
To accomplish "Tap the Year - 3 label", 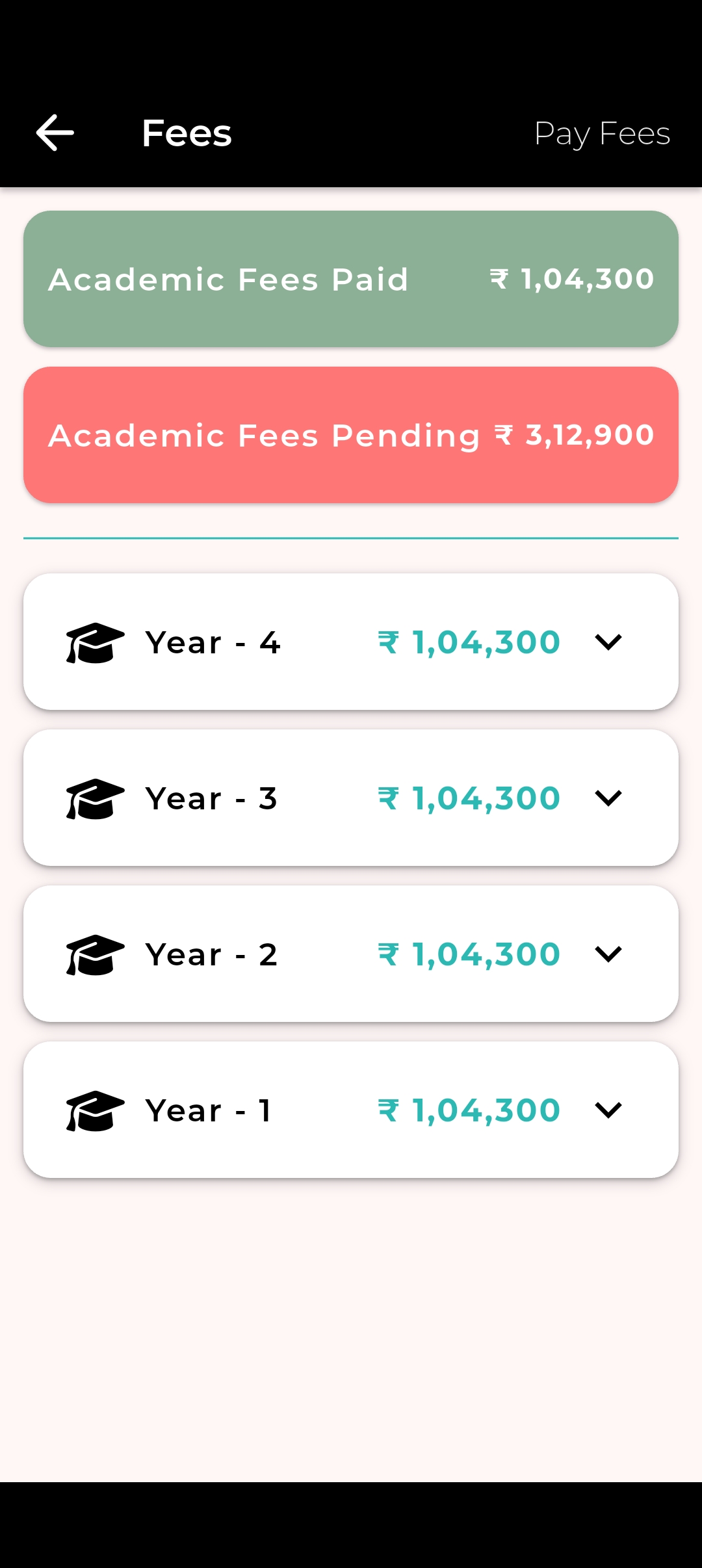I will point(211,798).
